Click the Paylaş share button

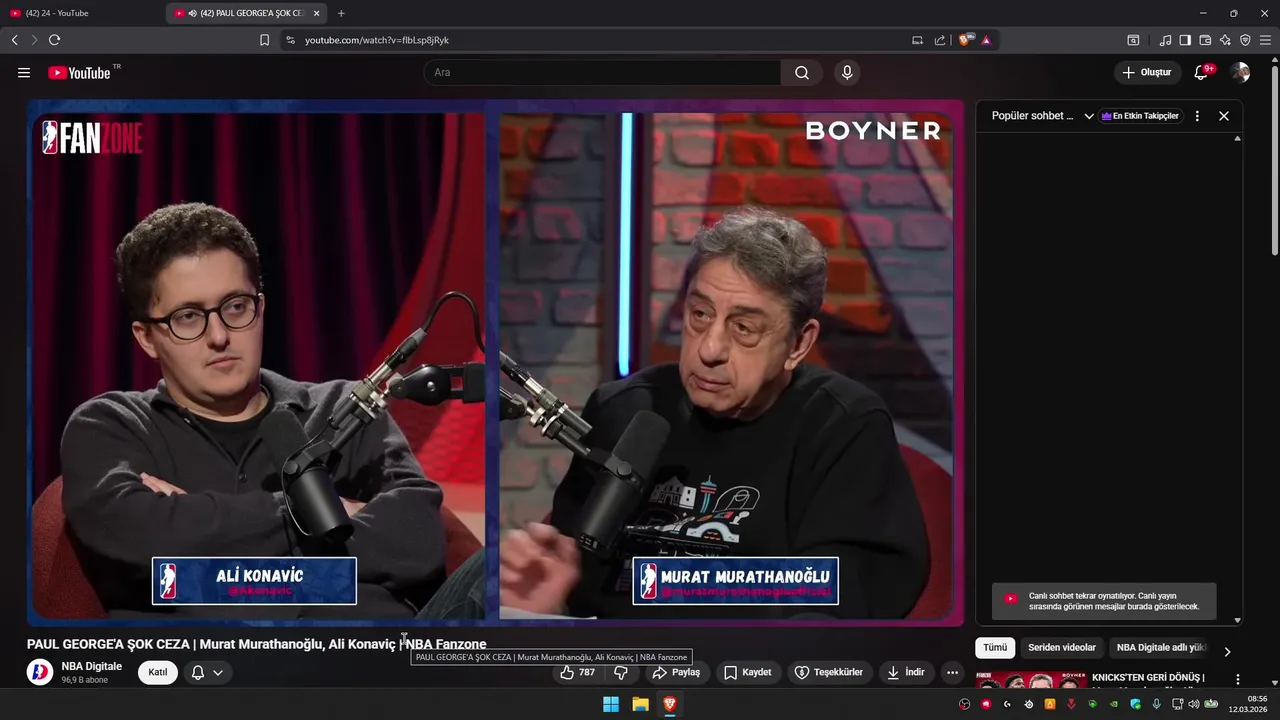[x=676, y=672]
